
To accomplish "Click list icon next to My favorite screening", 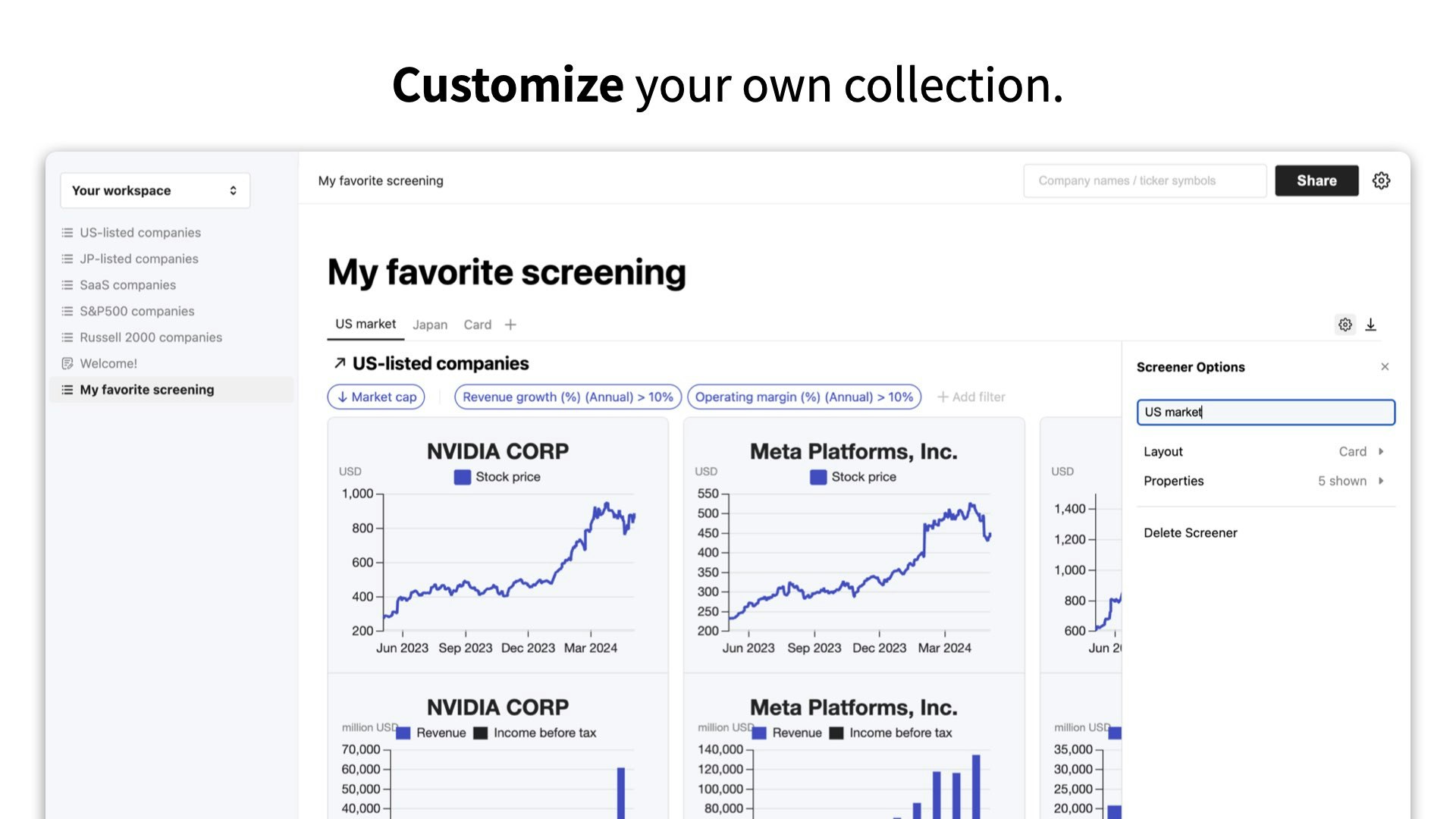I will (67, 390).
